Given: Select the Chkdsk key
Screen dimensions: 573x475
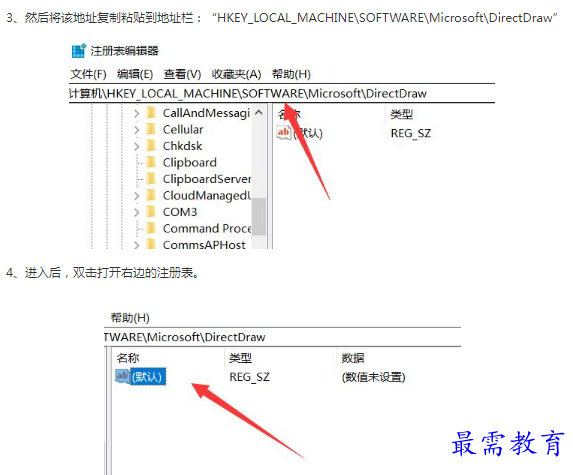Looking at the screenshot, I should [182, 146].
